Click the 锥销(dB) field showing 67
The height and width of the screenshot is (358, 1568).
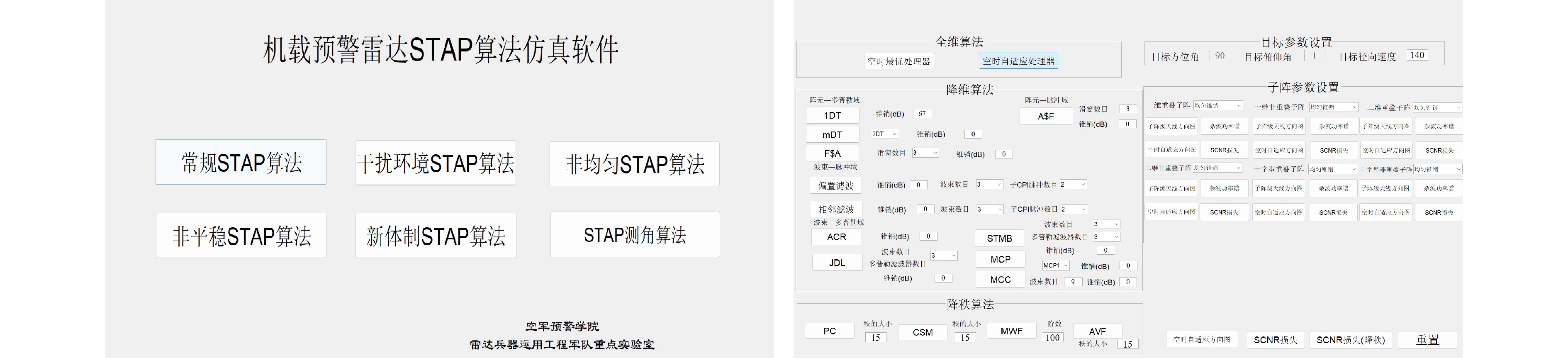(922, 114)
